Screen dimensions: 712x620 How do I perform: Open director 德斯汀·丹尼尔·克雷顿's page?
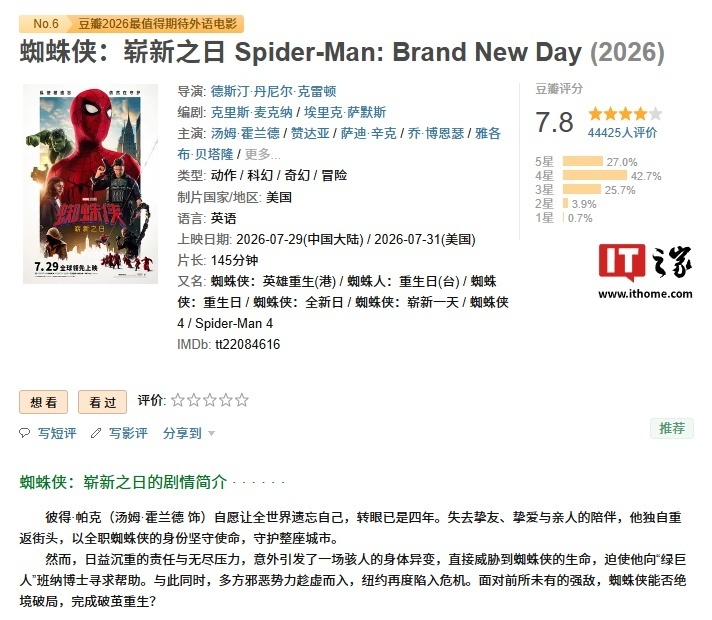coord(273,91)
